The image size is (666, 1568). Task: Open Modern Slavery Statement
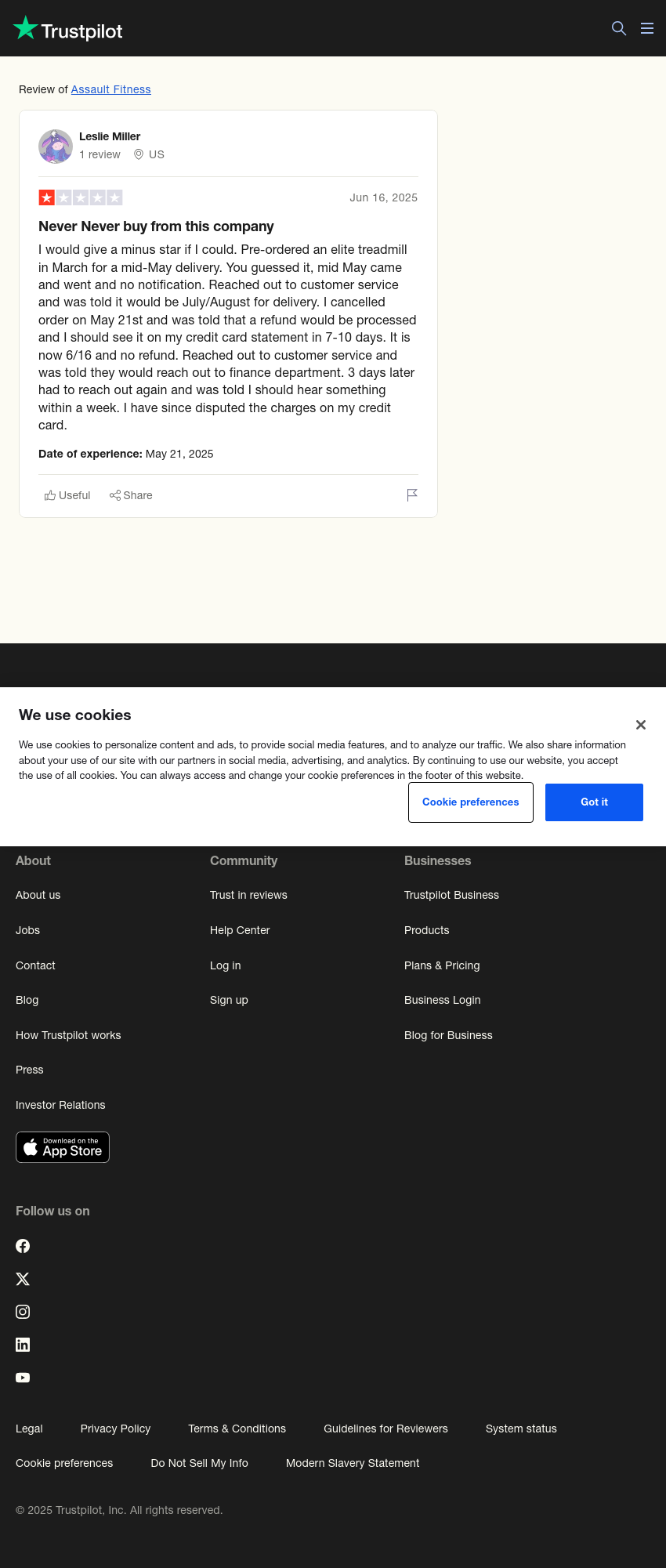pos(353,1463)
